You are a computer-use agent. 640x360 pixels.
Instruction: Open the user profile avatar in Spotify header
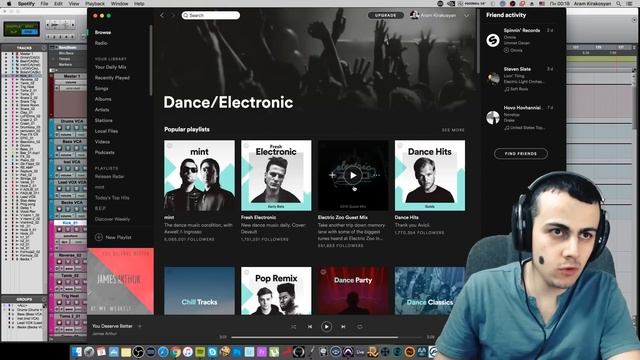[x=414, y=15]
